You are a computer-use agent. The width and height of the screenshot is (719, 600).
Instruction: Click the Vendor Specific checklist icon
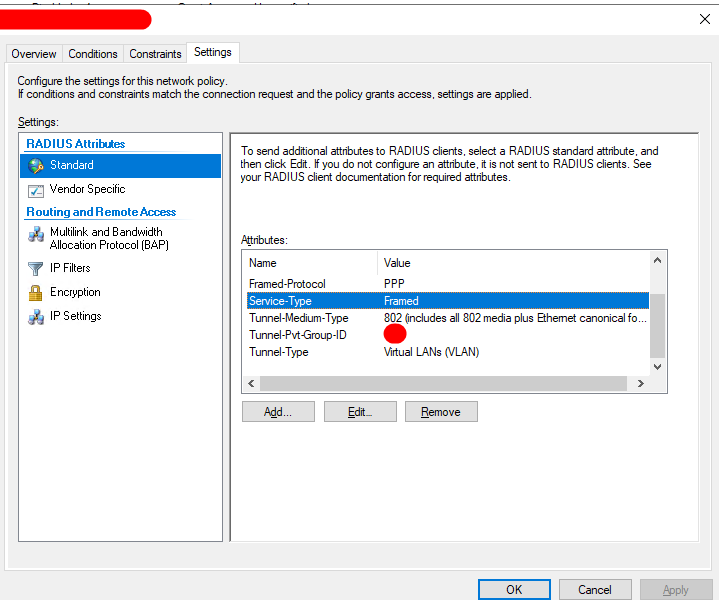pyautogui.click(x=36, y=190)
